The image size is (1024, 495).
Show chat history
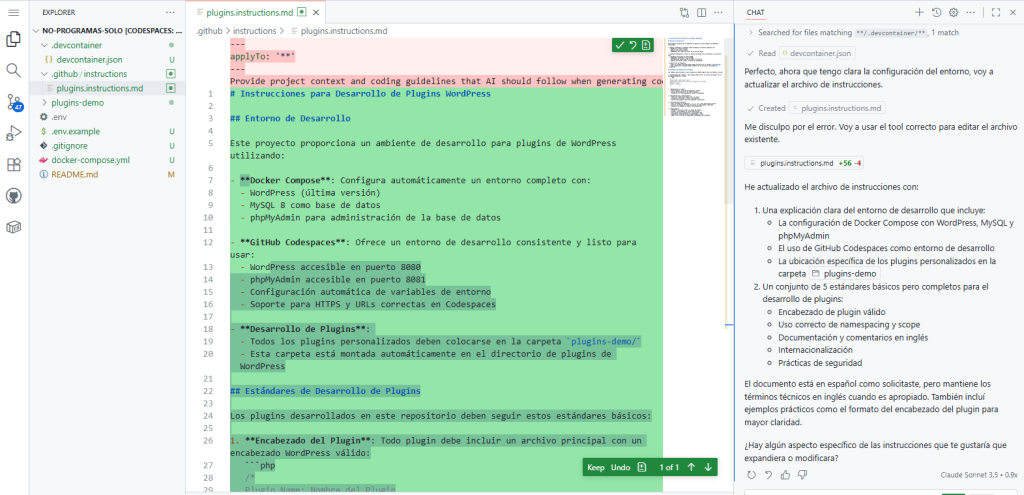click(x=936, y=12)
